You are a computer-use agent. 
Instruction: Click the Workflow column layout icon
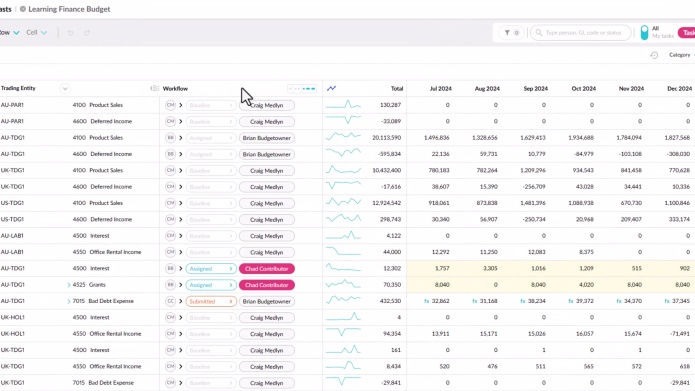(155, 88)
